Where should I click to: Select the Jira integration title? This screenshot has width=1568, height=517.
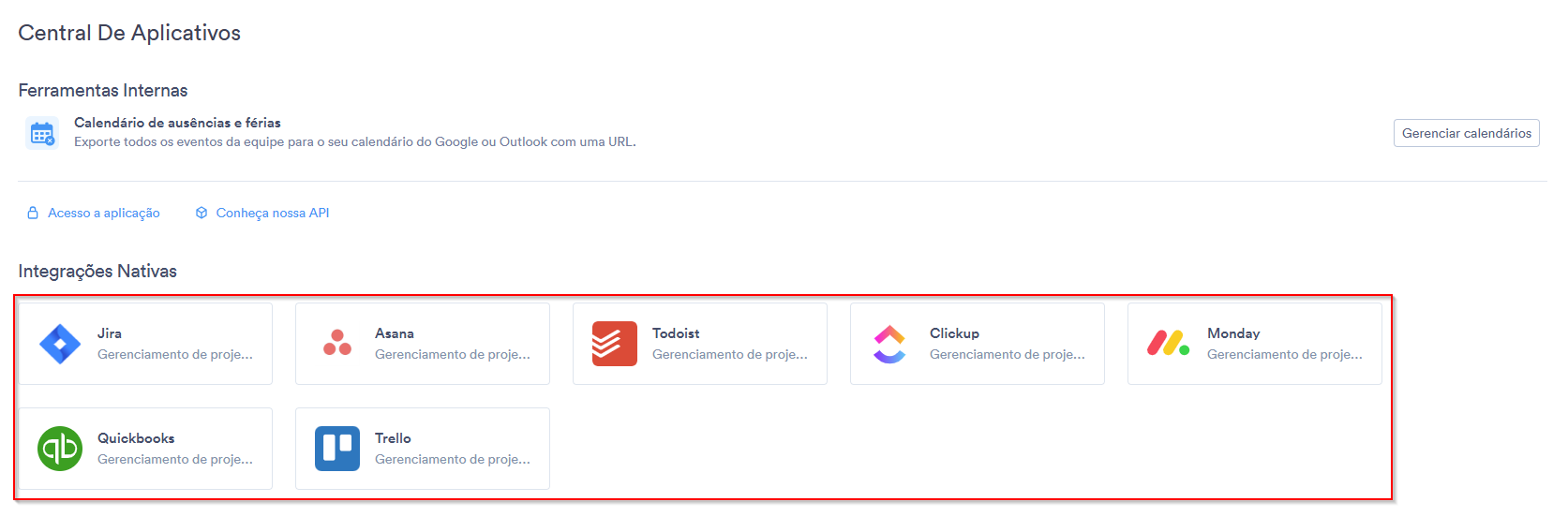point(110,333)
